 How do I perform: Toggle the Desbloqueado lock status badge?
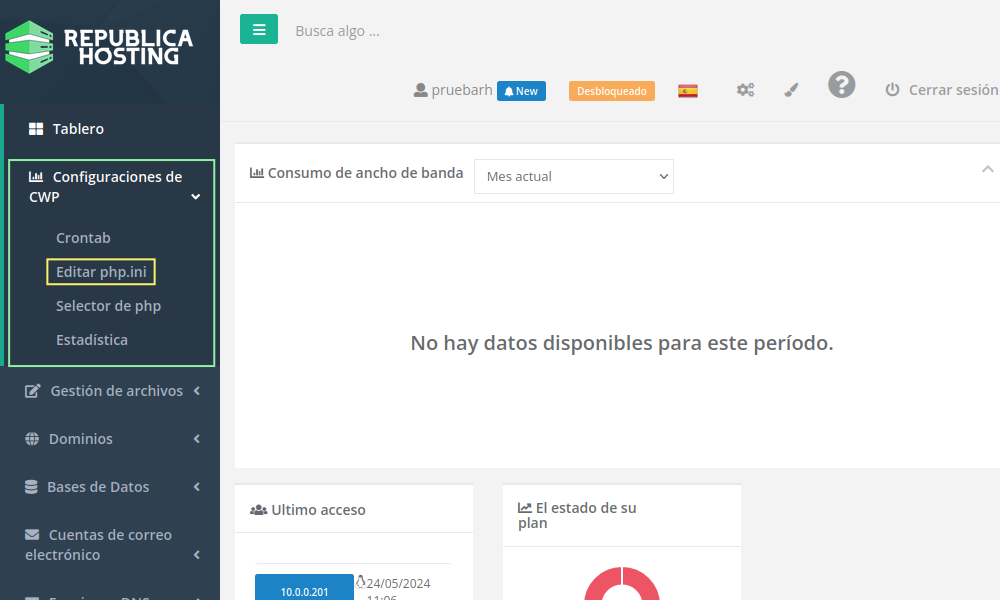611,91
